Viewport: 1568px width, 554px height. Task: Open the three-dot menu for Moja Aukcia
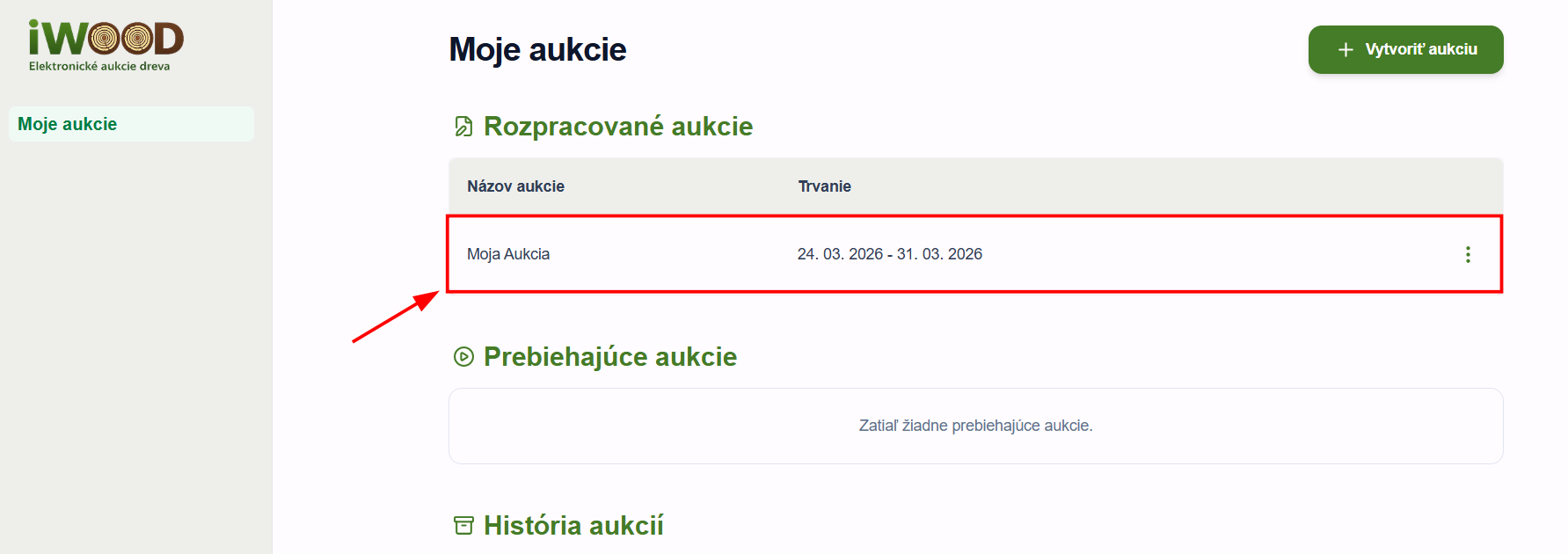1467,254
